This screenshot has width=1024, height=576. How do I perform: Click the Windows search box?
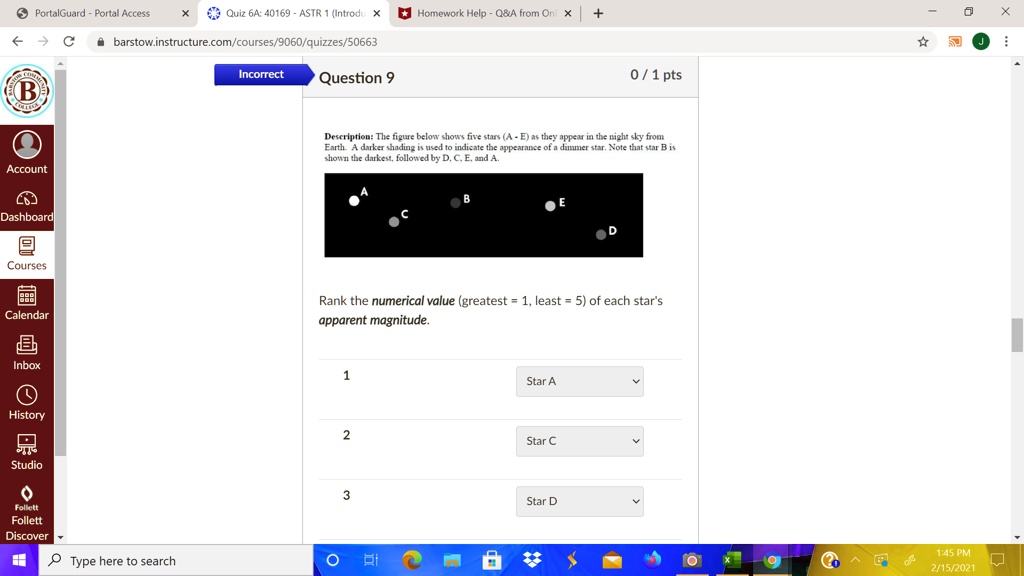coord(176,560)
